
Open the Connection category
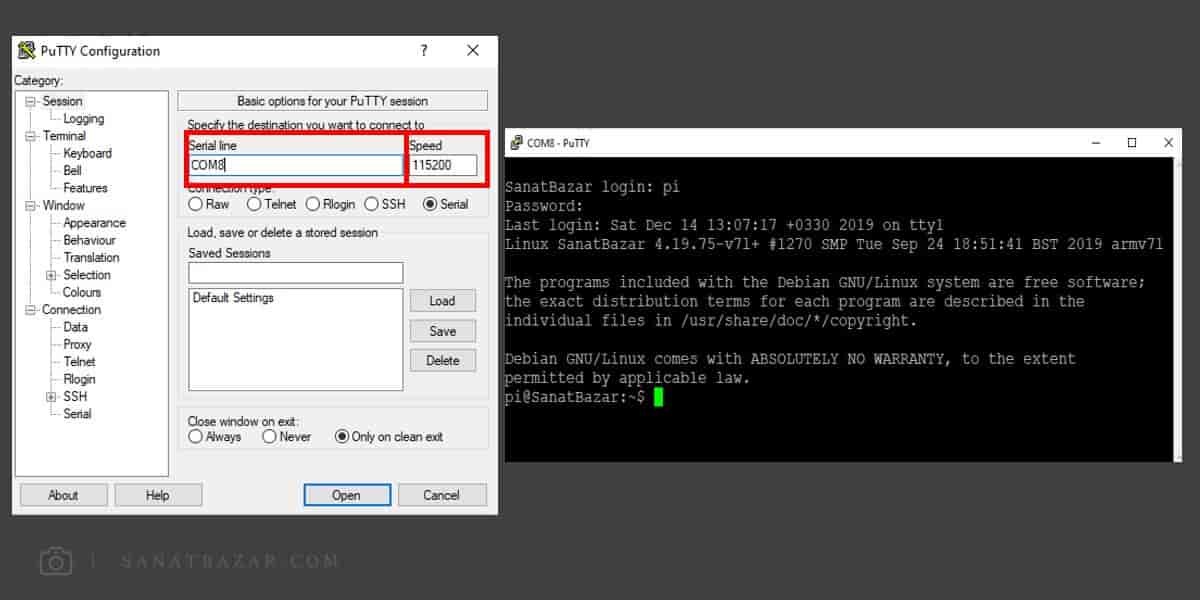click(x=71, y=310)
